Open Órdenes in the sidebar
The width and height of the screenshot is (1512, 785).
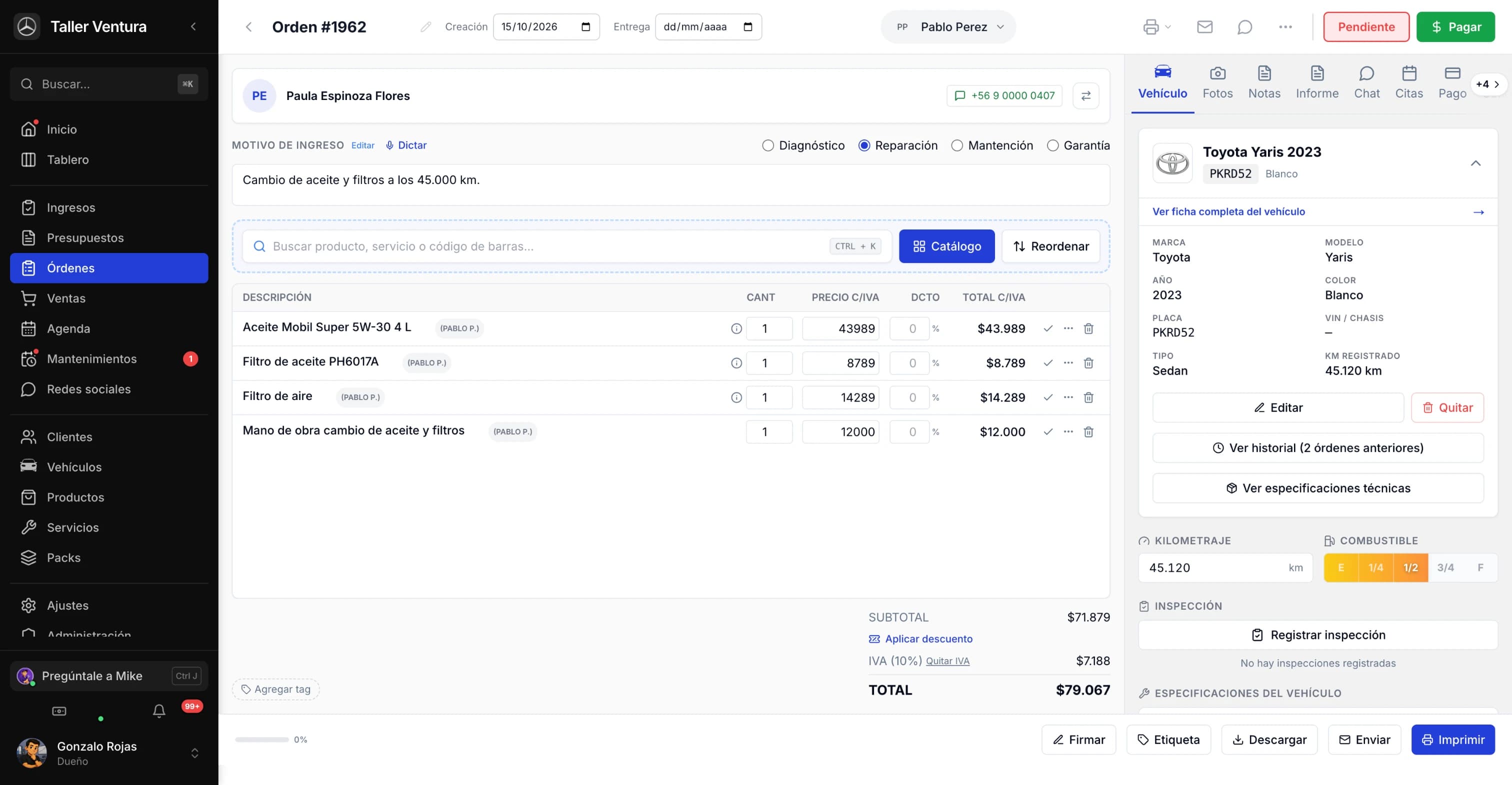click(x=109, y=268)
